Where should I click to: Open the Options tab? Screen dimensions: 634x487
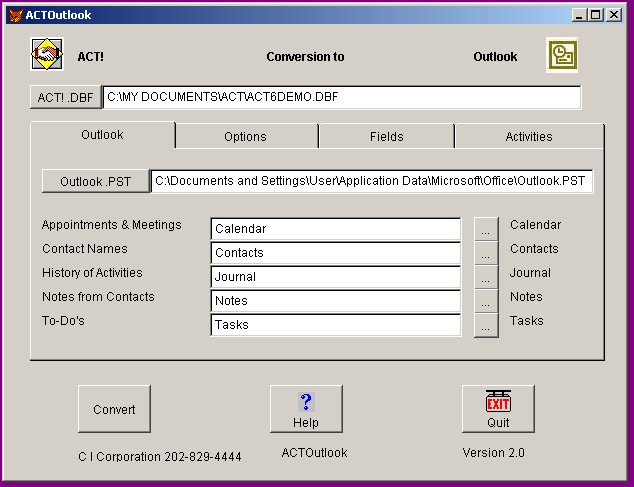point(245,137)
